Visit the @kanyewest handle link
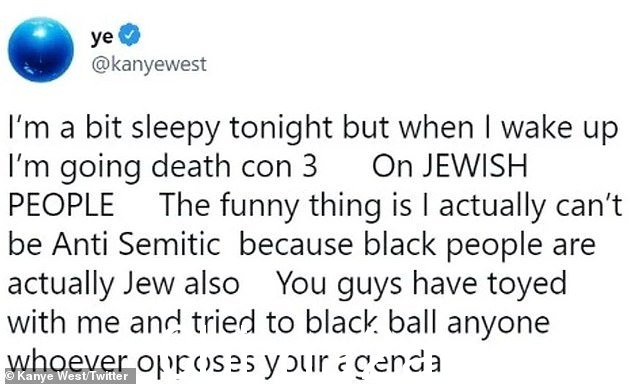This screenshot has width=634, height=384. (149, 65)
